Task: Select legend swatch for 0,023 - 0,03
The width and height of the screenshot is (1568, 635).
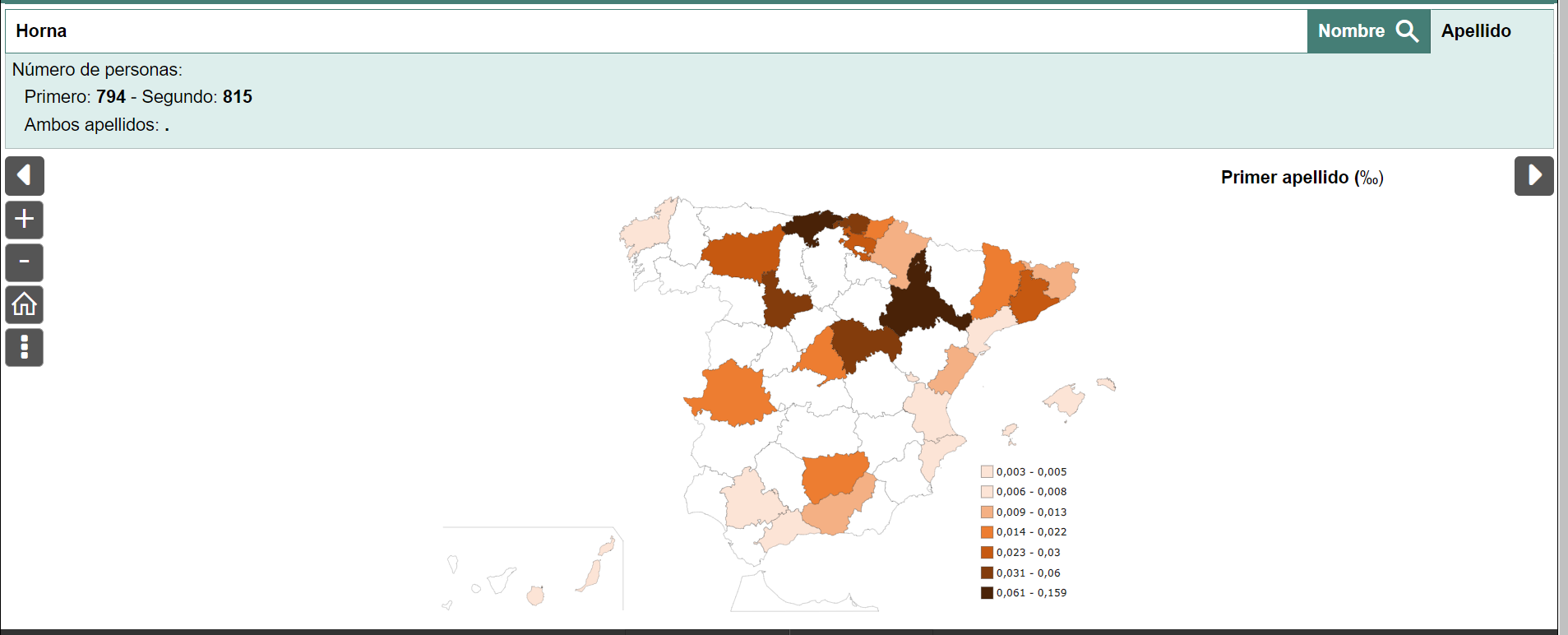Action: [x=987, y=553]
